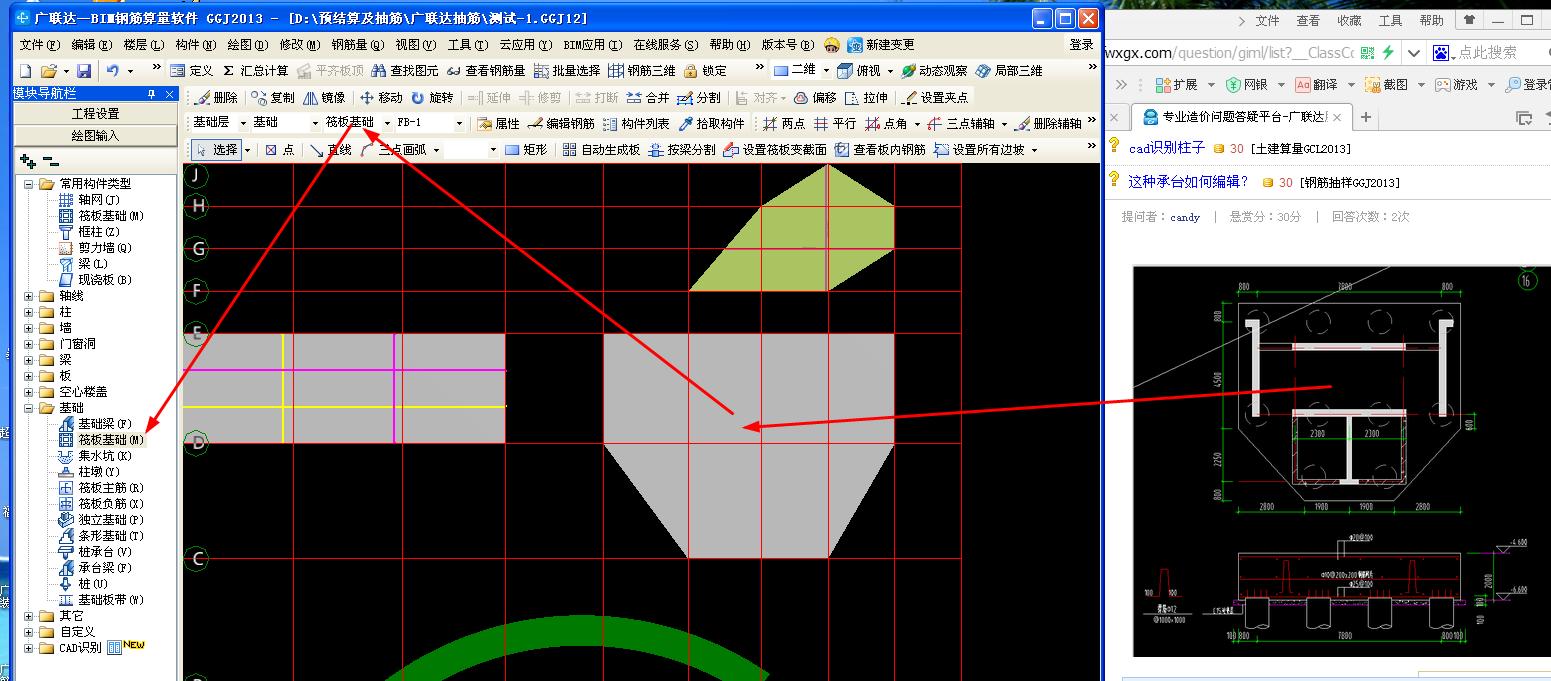The height and width of the screenshot is (681, 1551).
Task: Select the 复制 copy tool
Action: coord(273,97)
